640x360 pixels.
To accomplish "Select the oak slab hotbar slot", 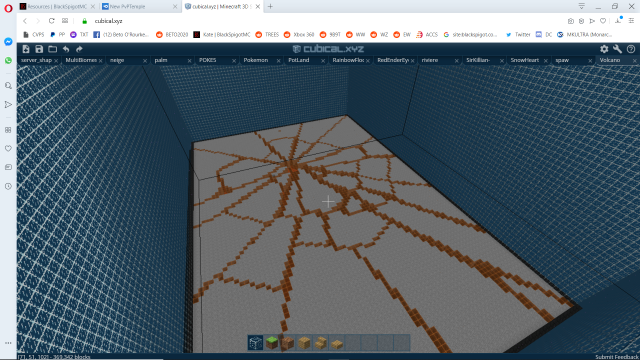I will pyautogui.click(x=337, y=343).
